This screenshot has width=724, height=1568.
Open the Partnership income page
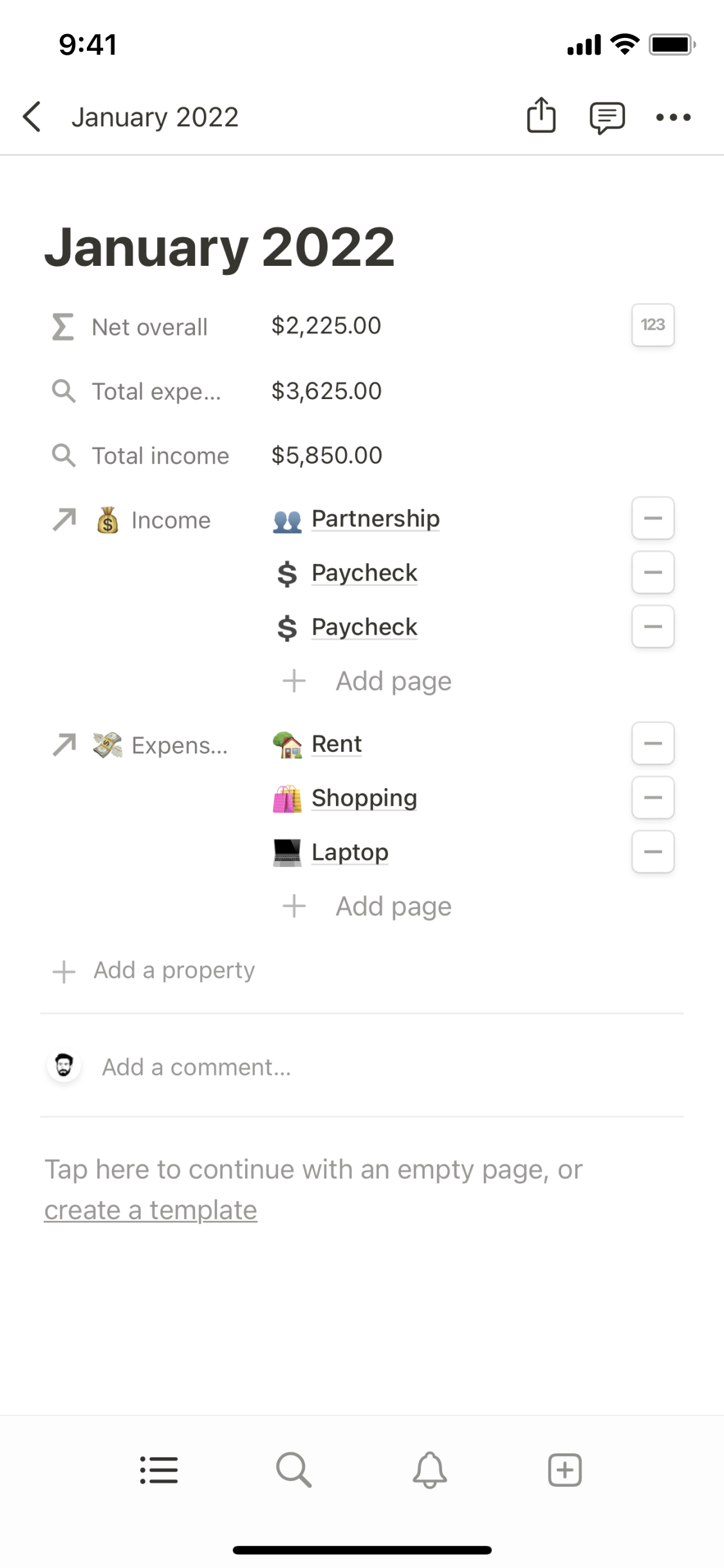point(375,519)
